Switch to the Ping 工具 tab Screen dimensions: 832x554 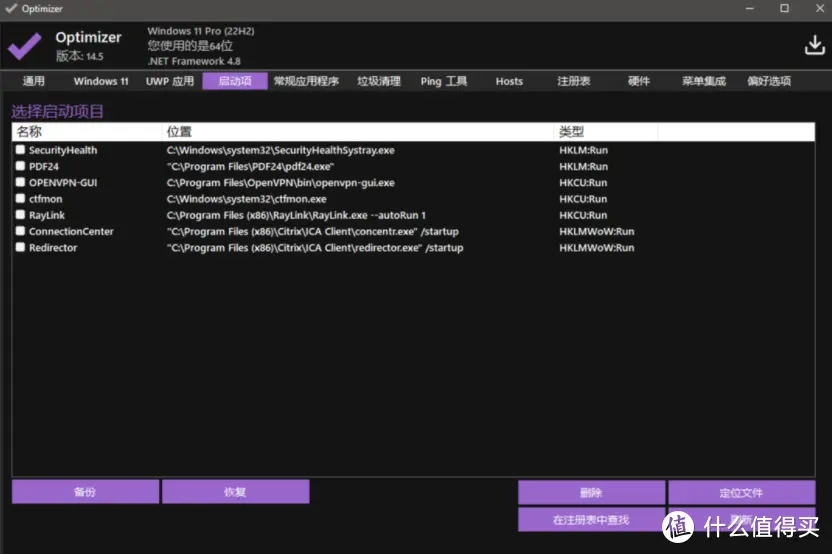pyautogui.click(x=444, y=81)
